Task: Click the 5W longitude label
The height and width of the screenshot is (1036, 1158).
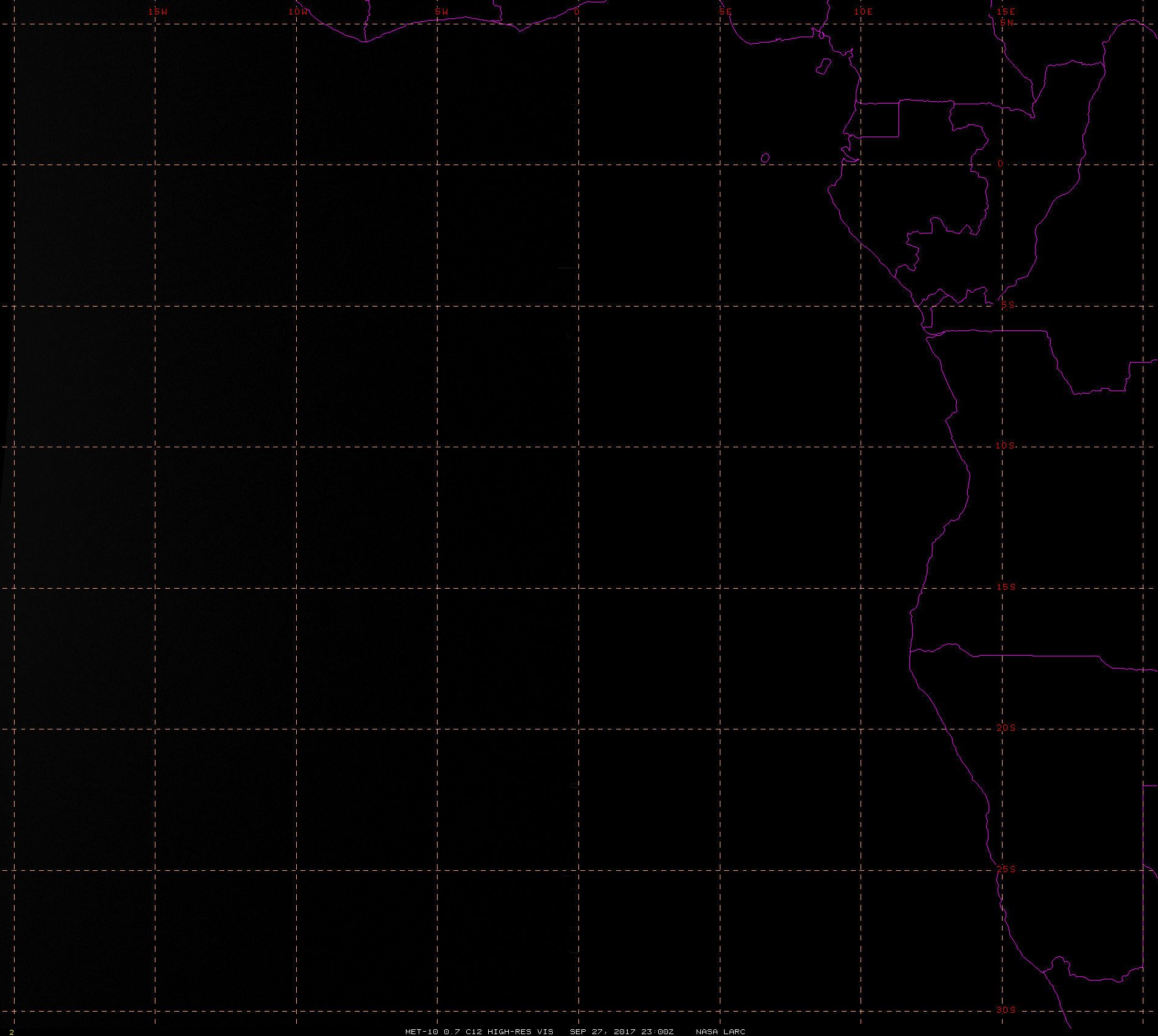Action: (442, 12)
